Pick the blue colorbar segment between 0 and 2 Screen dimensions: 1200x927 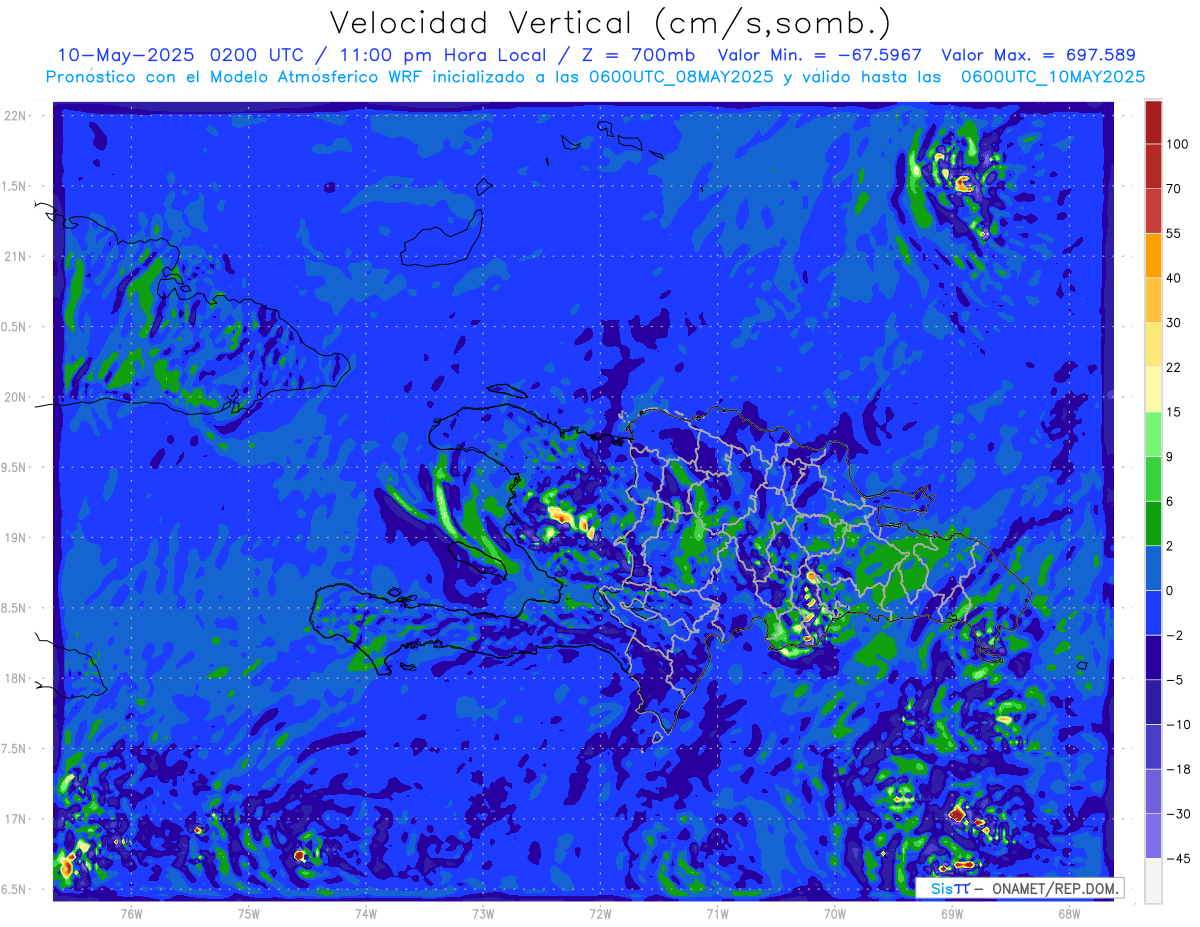[x=1153, y=569]
